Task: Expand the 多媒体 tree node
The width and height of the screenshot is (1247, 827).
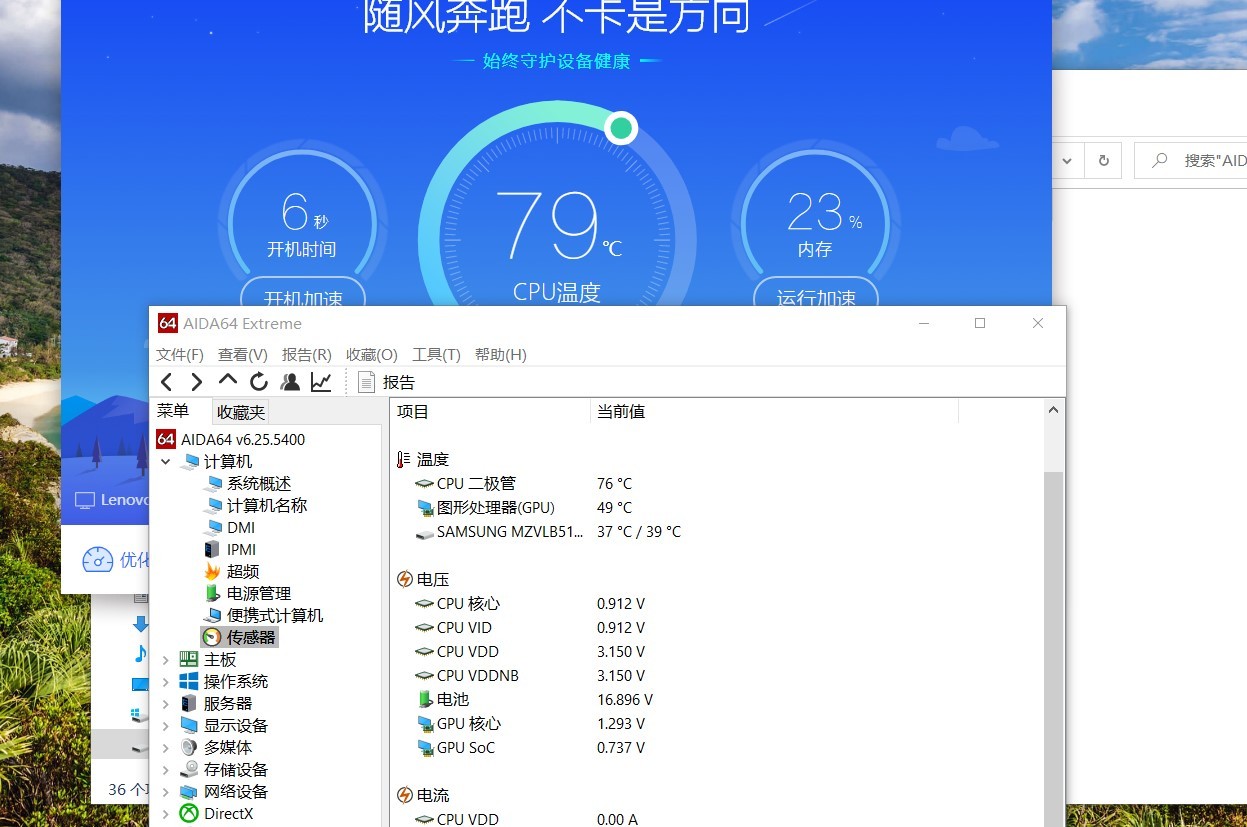Action: click(x=166, y=747)
